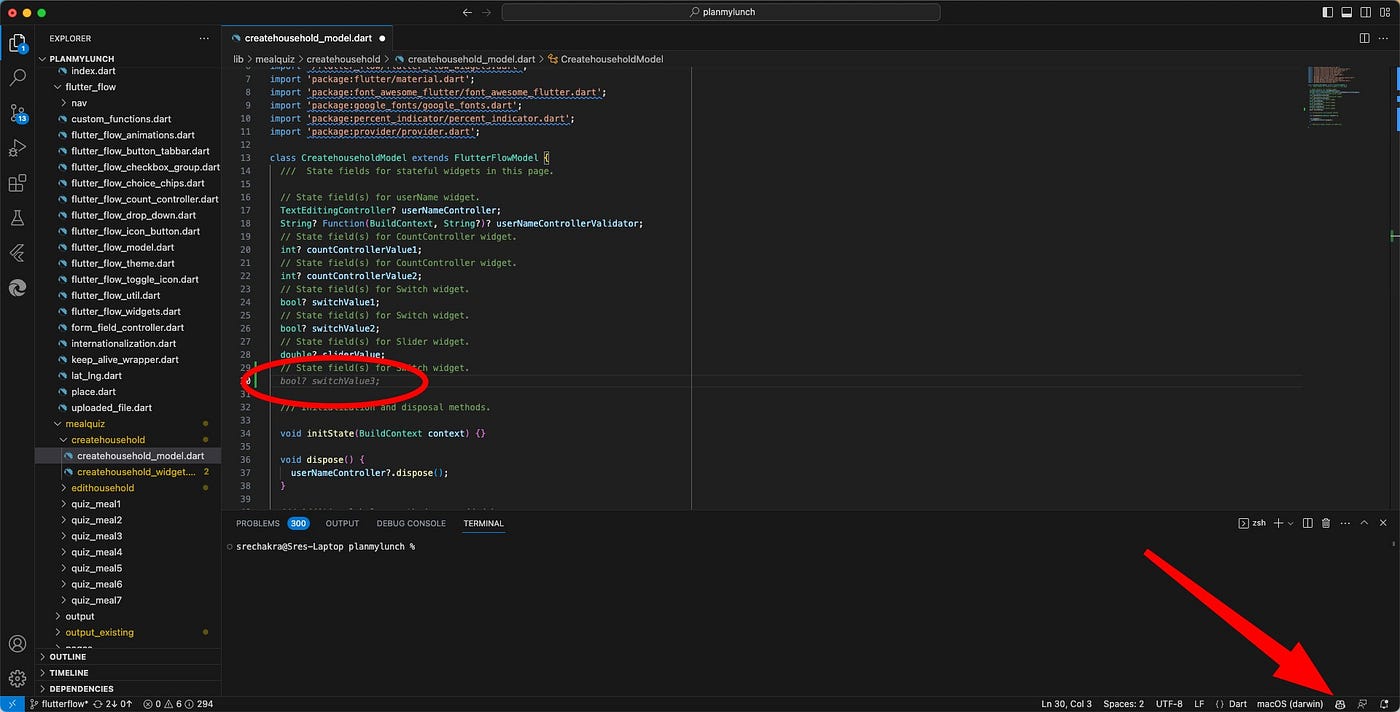
Task: Open the Run and Debug view
Action: (17, 148)
